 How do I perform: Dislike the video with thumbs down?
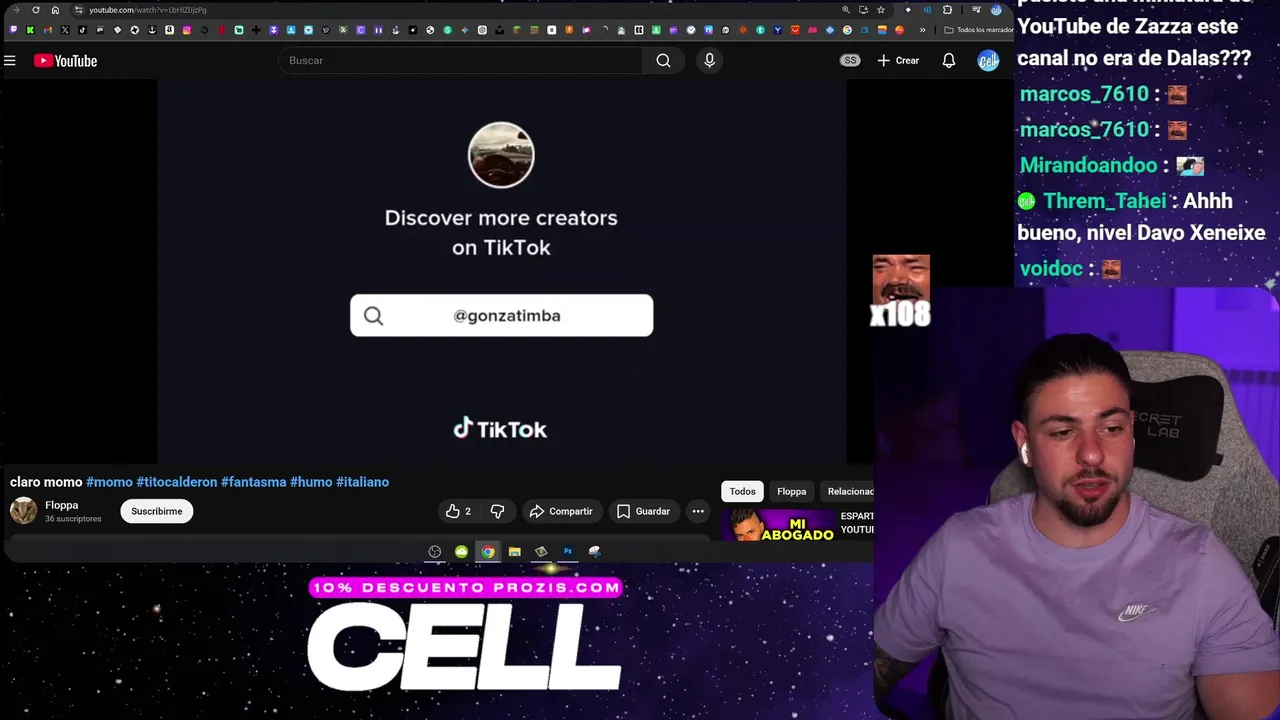497,511
